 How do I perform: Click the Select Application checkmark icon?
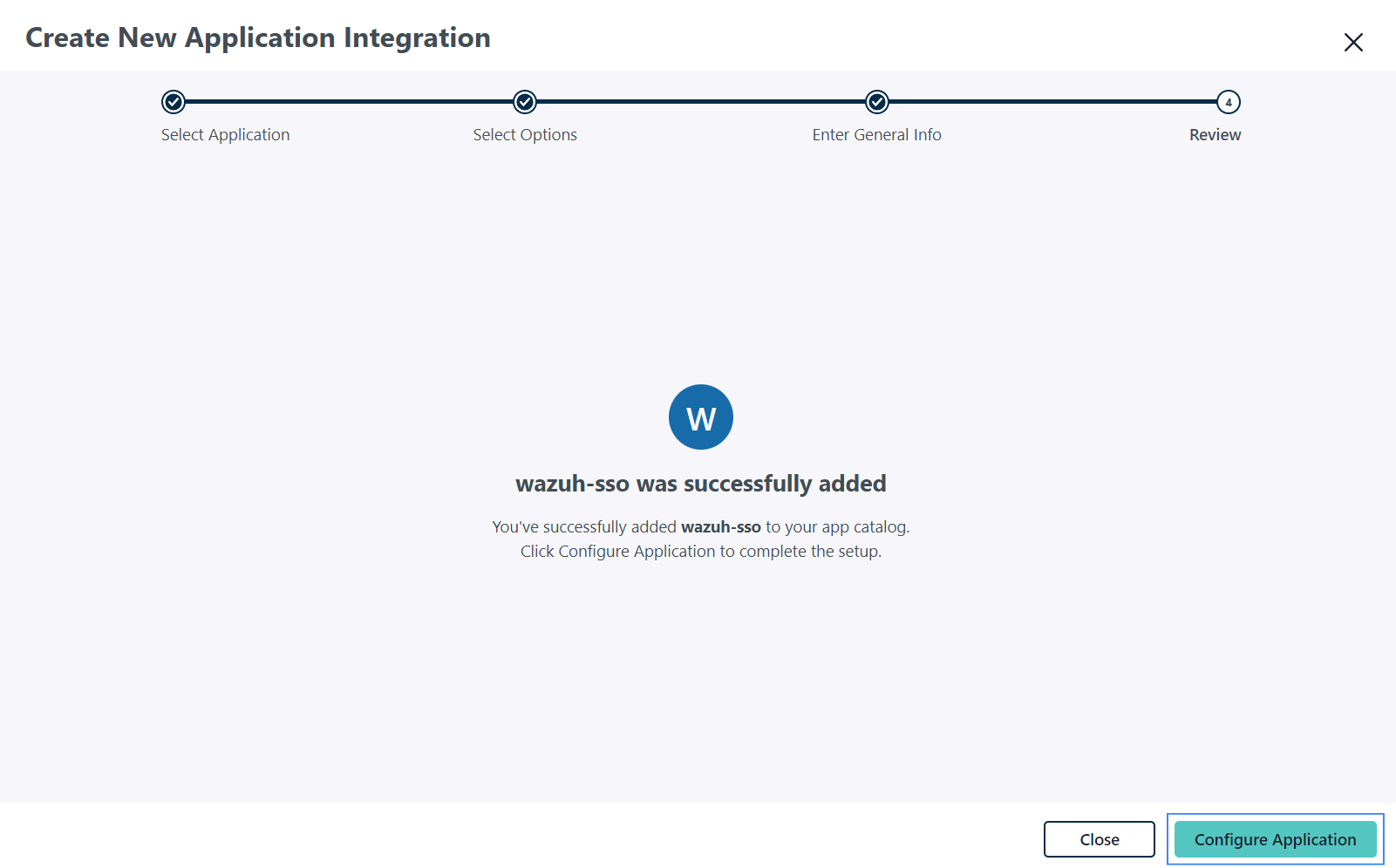173,102
